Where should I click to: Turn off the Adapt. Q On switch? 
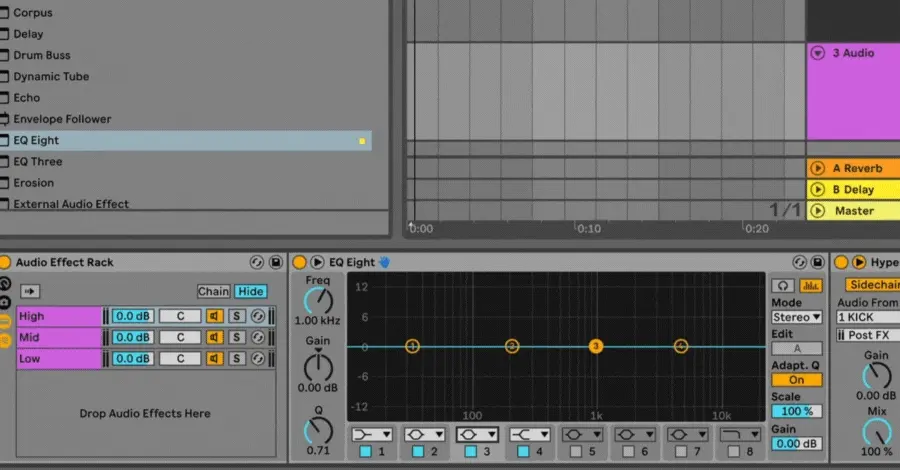(x=797, y=380)
